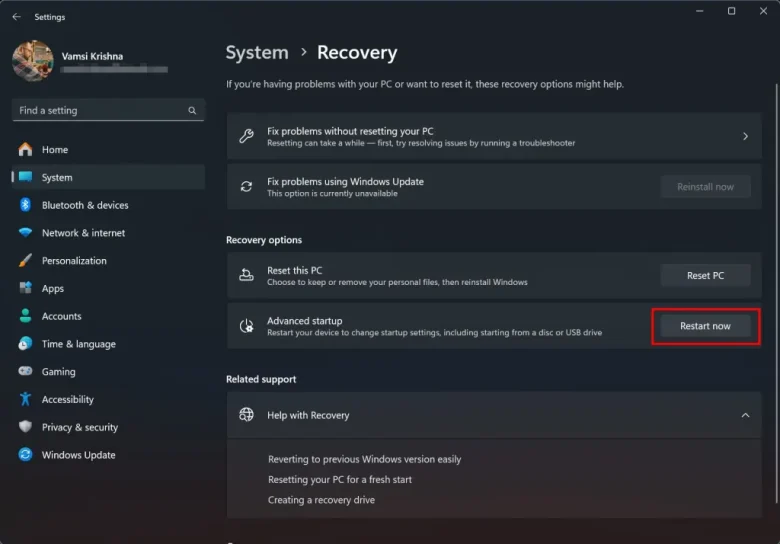Click the globe icon for Help with Recovery
Screen dimensions: 780x544
246,415
